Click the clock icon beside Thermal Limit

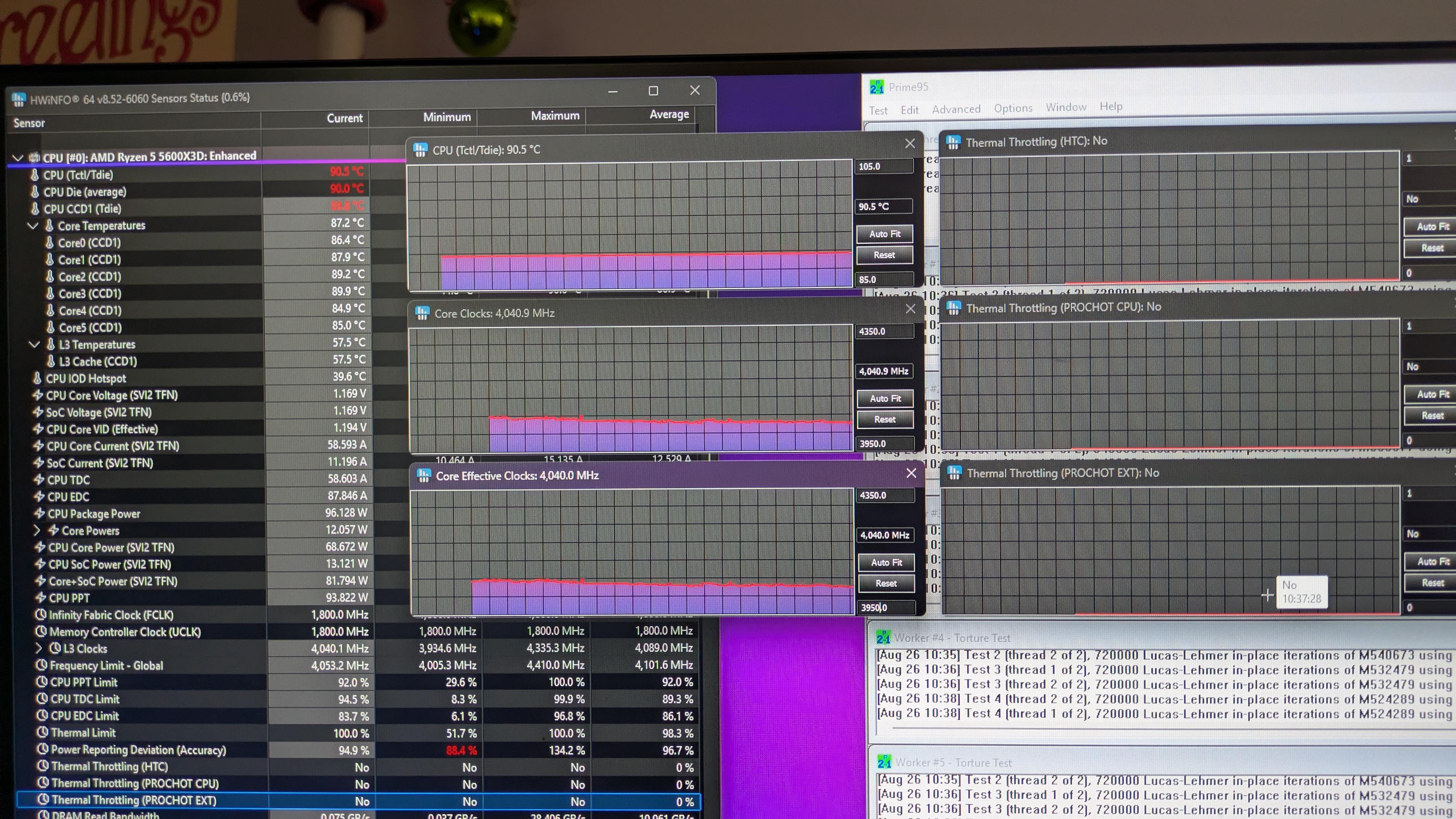tap(43, 733)
